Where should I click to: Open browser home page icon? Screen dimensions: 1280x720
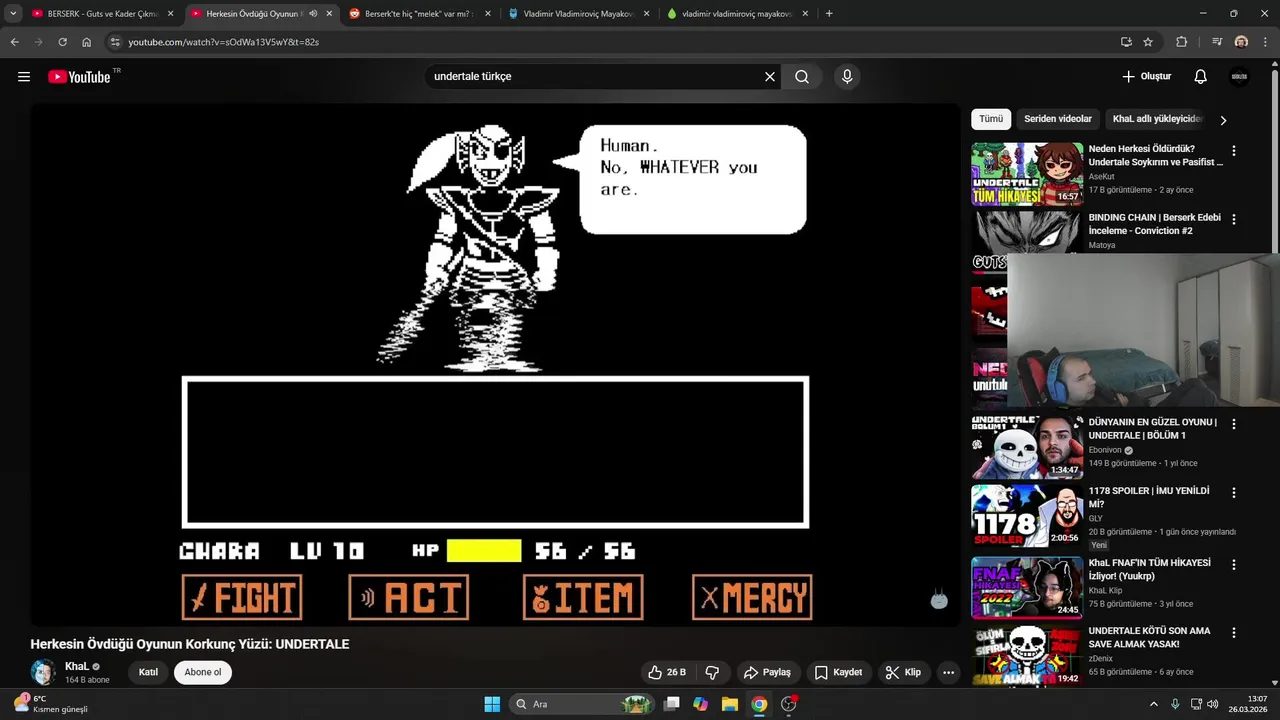tap(87, 42)
